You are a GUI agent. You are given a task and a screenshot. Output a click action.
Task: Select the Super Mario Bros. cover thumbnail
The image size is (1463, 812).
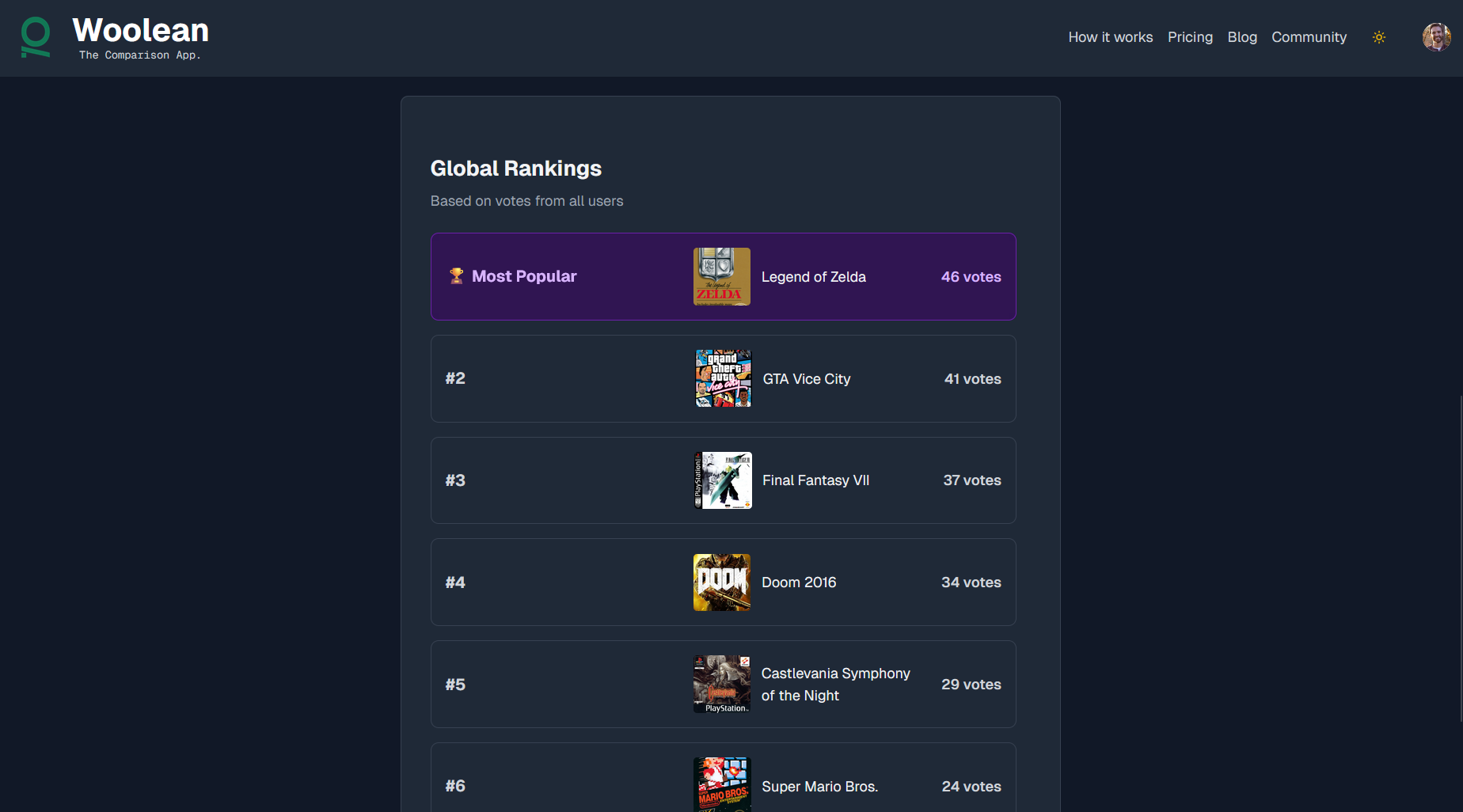722,784
